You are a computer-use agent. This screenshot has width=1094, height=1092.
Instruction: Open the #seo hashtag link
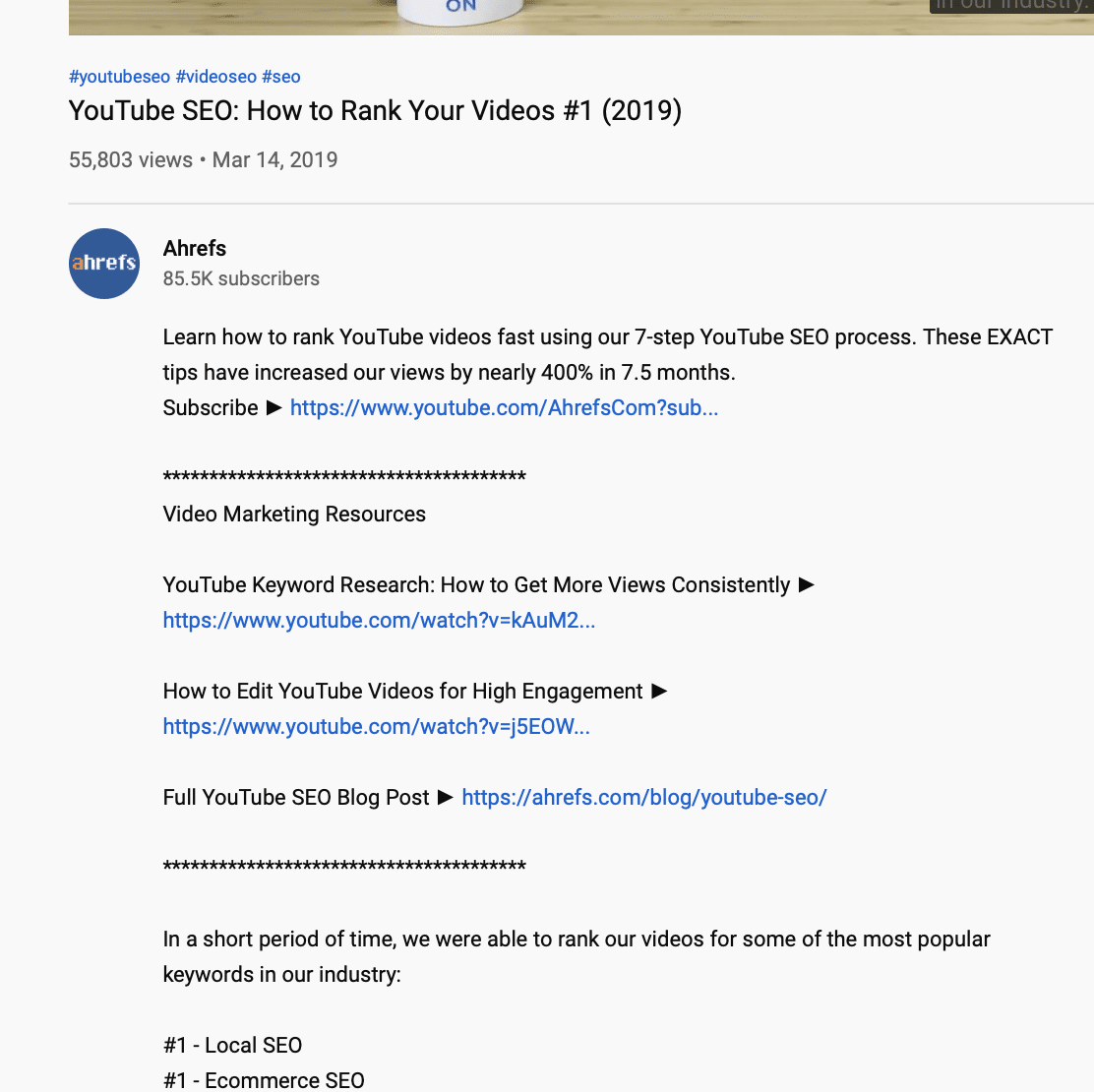pyautogui.click(x=281, y=77)
